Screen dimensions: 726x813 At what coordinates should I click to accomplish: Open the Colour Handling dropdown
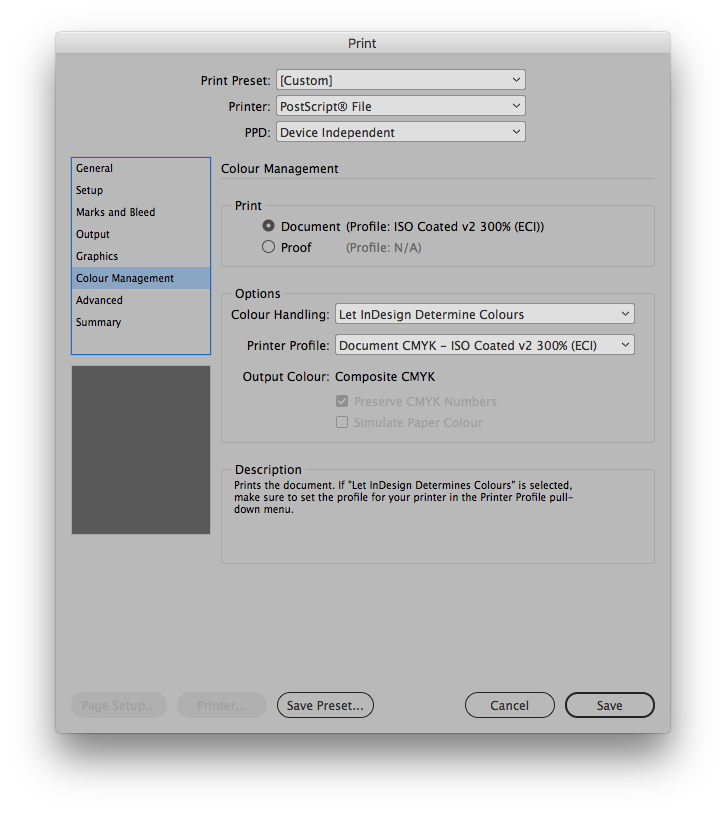[x=484, y=314]
